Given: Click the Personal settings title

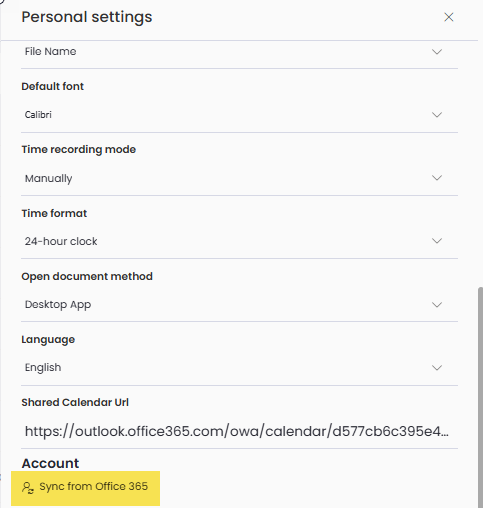Looking at the screenshot, I should (87, 17).
